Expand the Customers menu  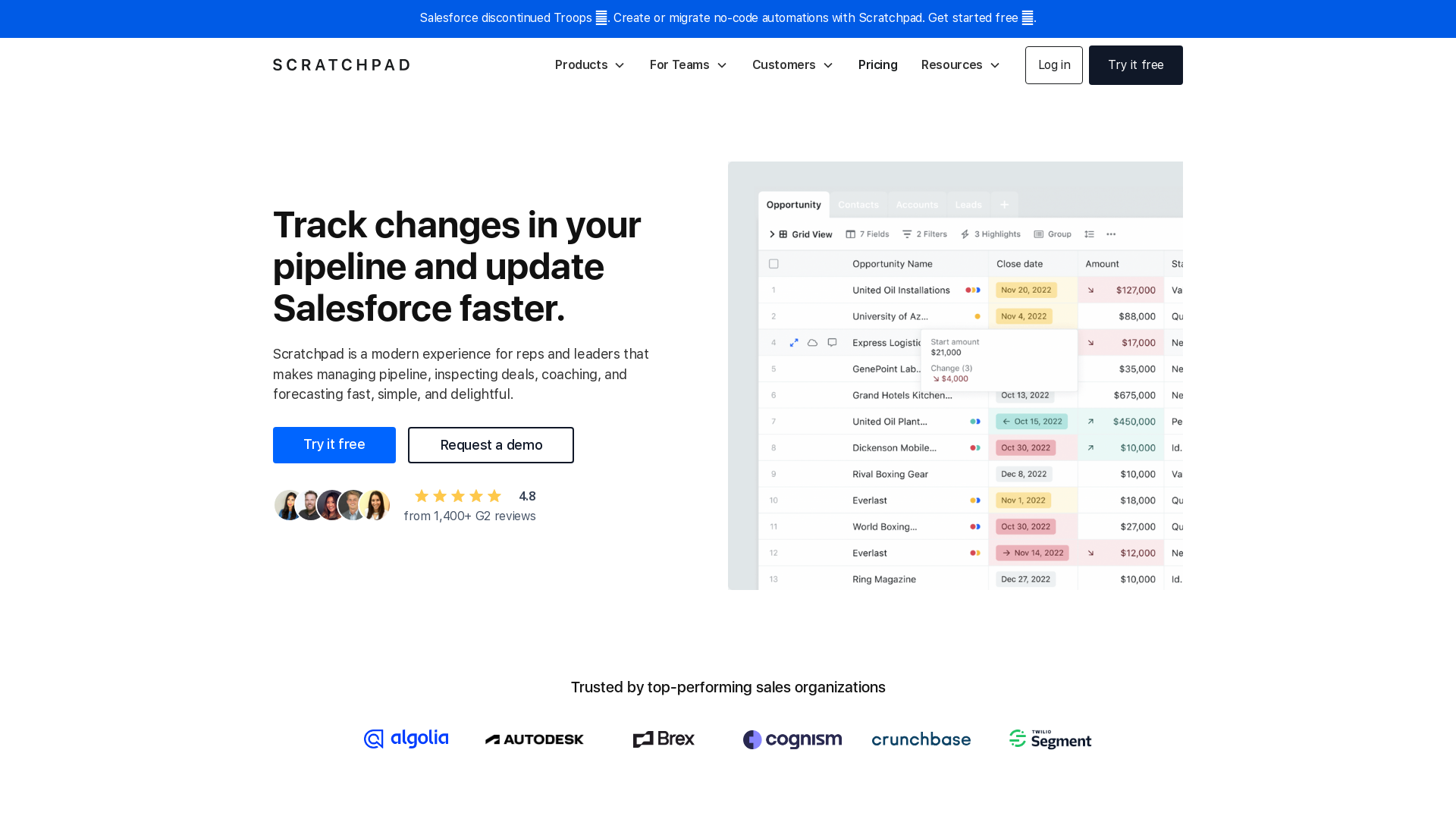(x=793, y=65)
